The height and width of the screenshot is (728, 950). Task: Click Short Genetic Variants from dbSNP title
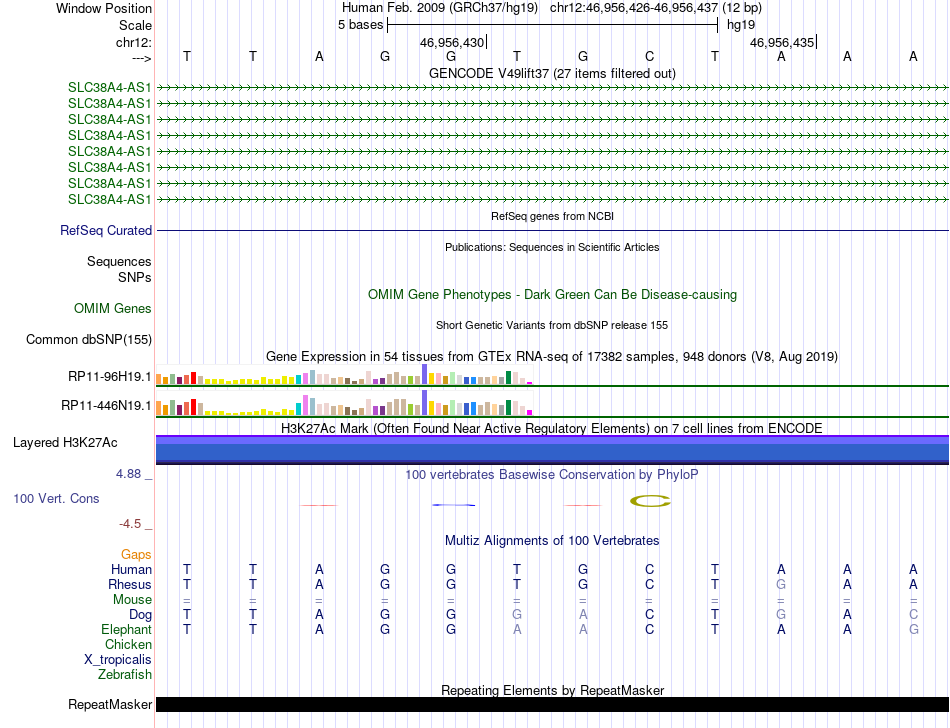pyautogui.click(x=552, y=325)
